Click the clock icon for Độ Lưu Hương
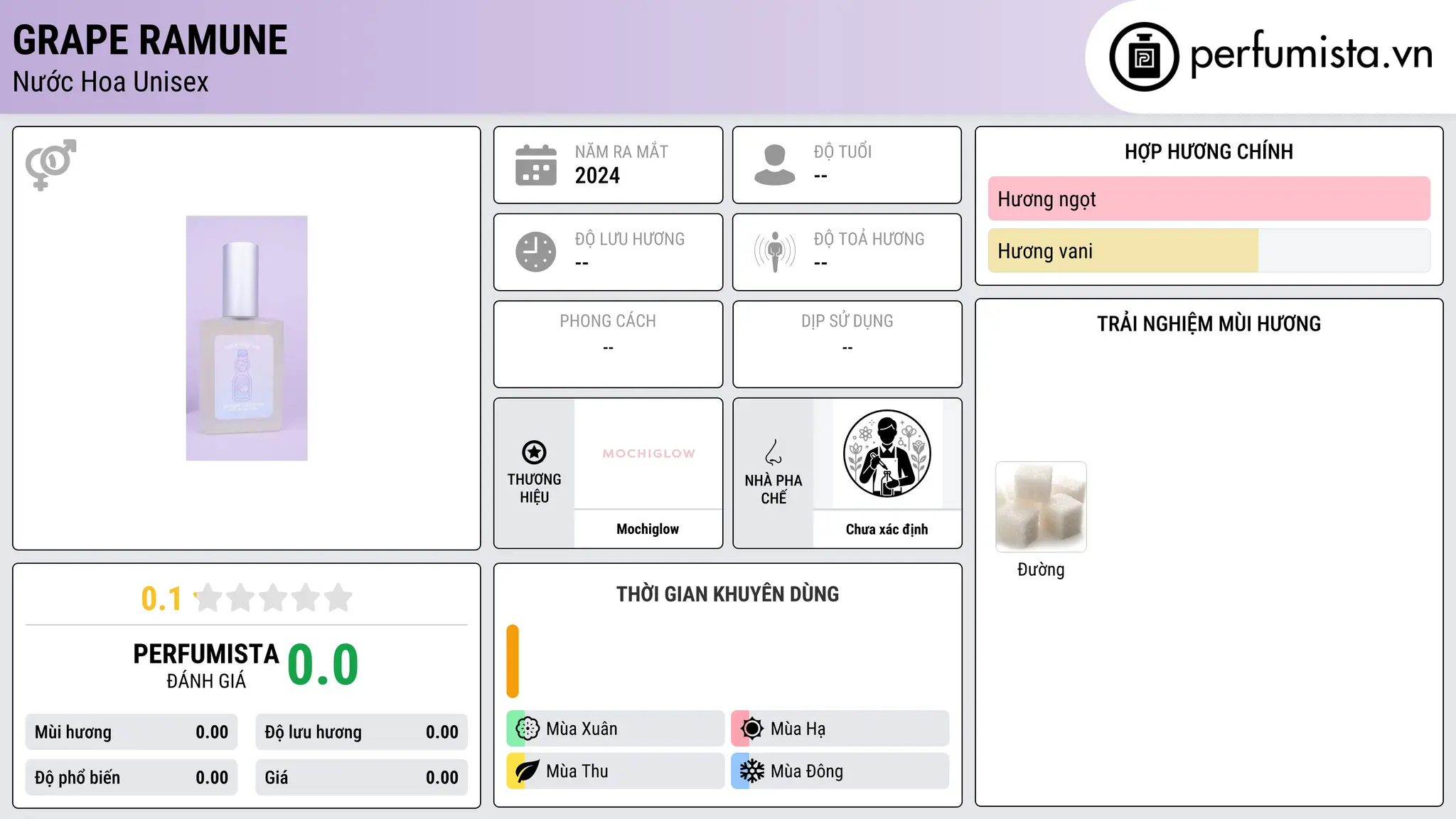This screenshot has height=819, width=1456. 536,252
